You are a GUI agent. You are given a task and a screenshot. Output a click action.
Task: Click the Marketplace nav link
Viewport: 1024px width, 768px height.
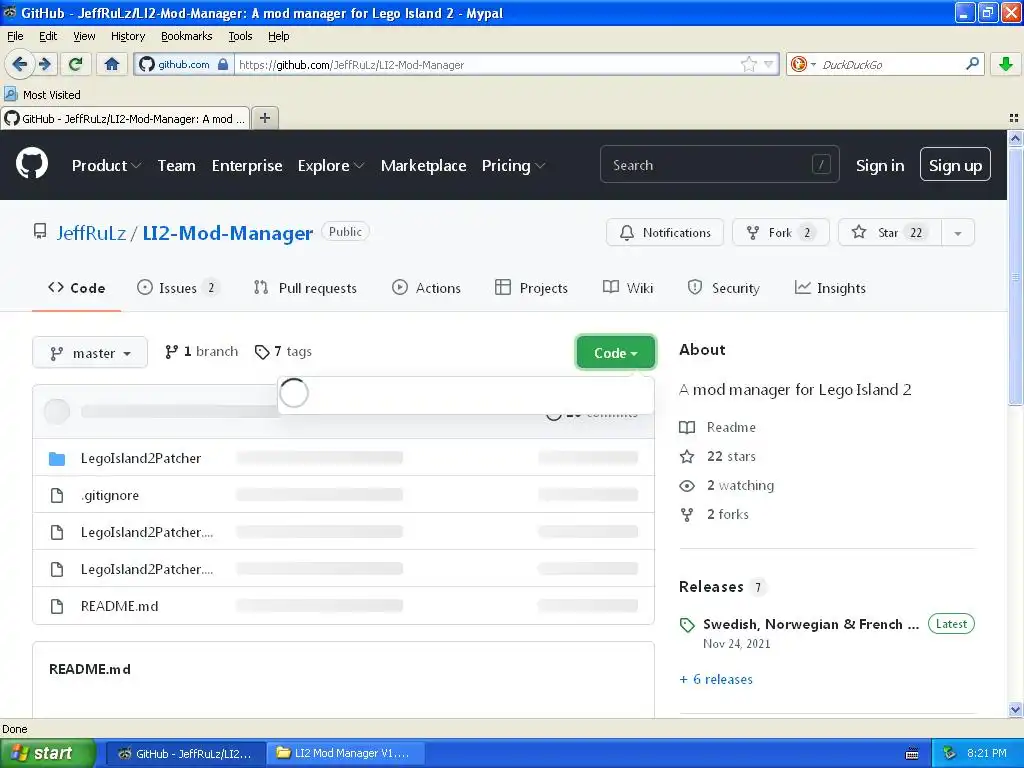coord(423,166)
